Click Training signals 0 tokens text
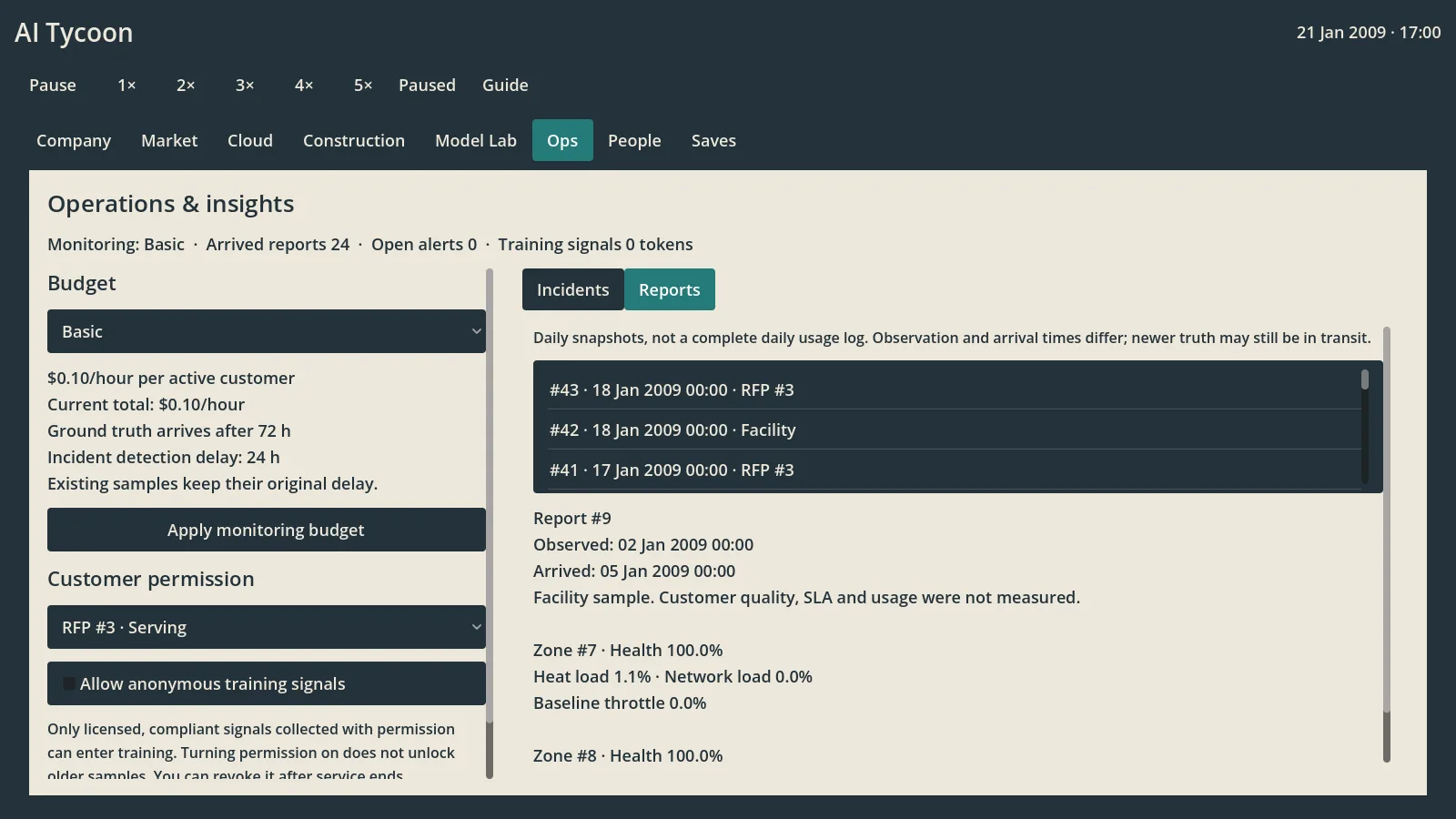Image resolution: width=1456 pixels, height=819 pixels. pyautogui.click(x=595, y=244)
